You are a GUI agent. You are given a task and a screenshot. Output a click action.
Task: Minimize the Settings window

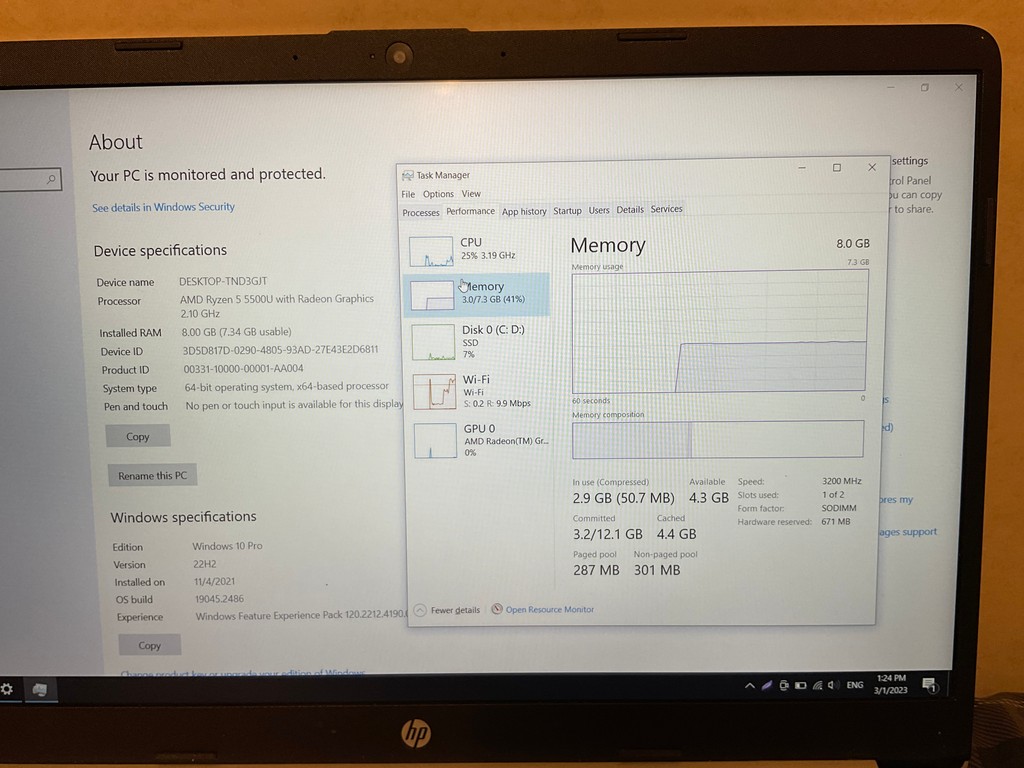coord(891,88)
